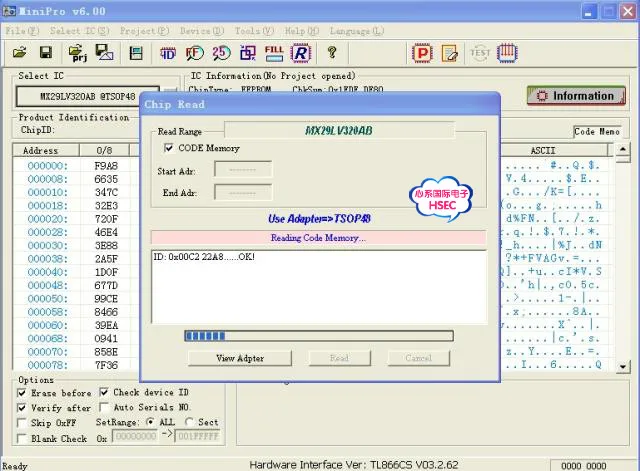Screen dimensions: 640x471
Task: Click the edit note toolbar icon
Action: coord(450,53)
